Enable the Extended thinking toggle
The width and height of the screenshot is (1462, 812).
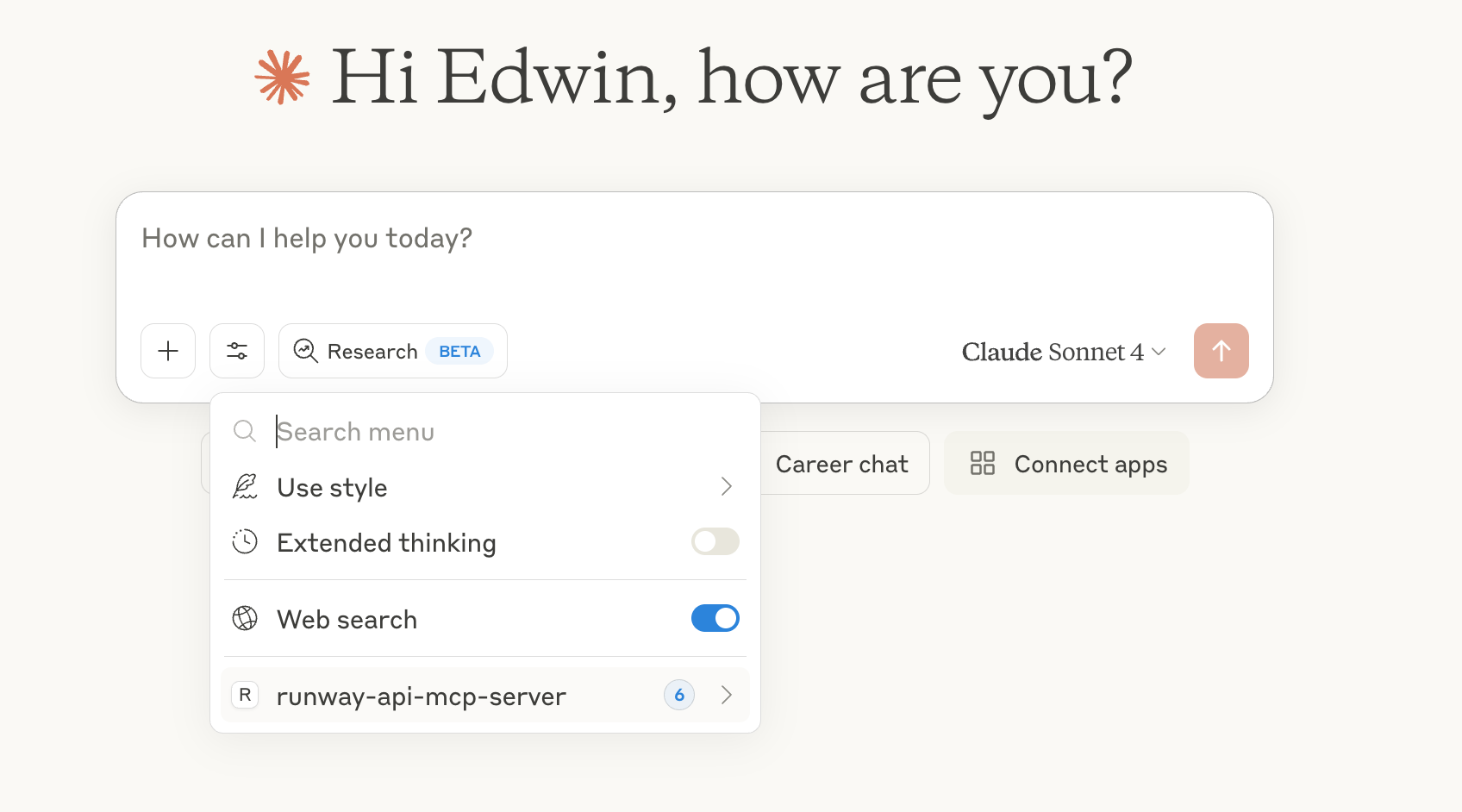point(715,542)
